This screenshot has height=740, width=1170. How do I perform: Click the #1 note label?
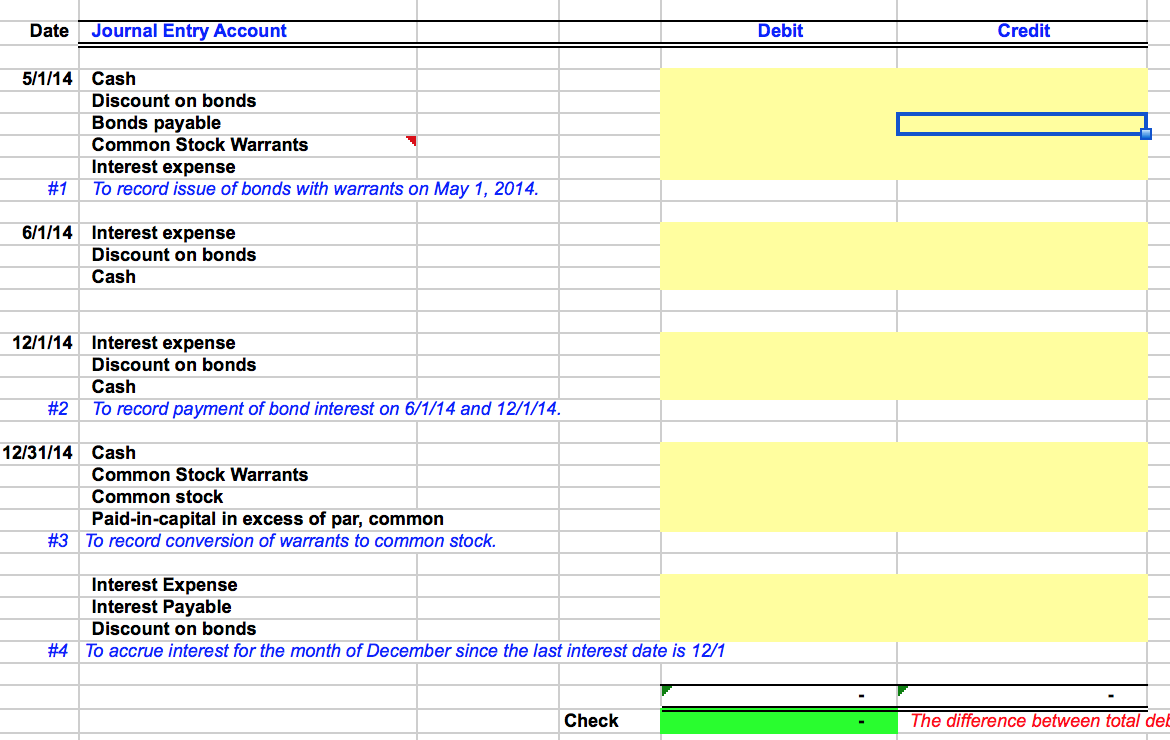click(x=57, y=189)
